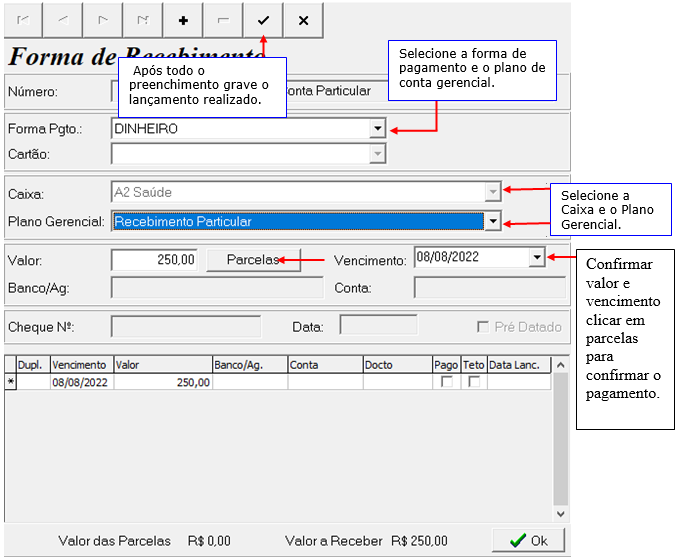This screenshot has width=678, height=557.
Task: Delete record with minus button
Action: 223,20
